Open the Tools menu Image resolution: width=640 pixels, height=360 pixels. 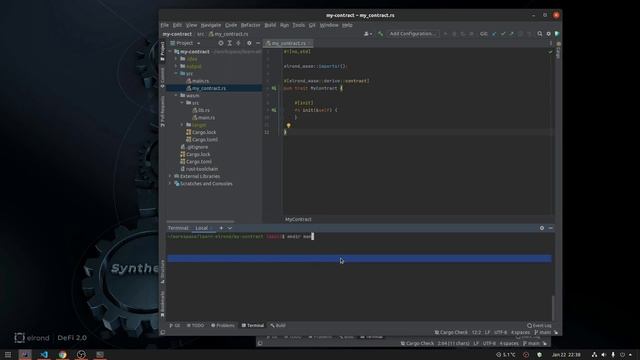[x=298, y=25]
